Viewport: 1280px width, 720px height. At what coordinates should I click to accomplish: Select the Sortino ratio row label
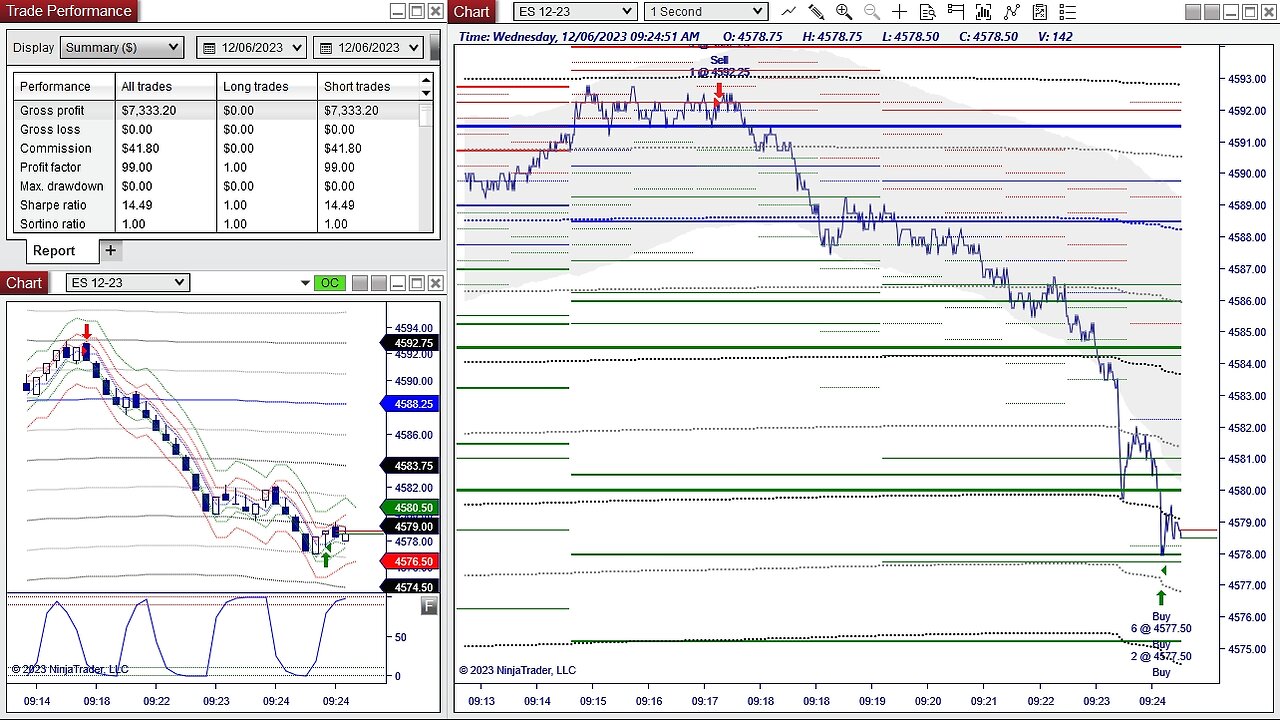point(53,225)
